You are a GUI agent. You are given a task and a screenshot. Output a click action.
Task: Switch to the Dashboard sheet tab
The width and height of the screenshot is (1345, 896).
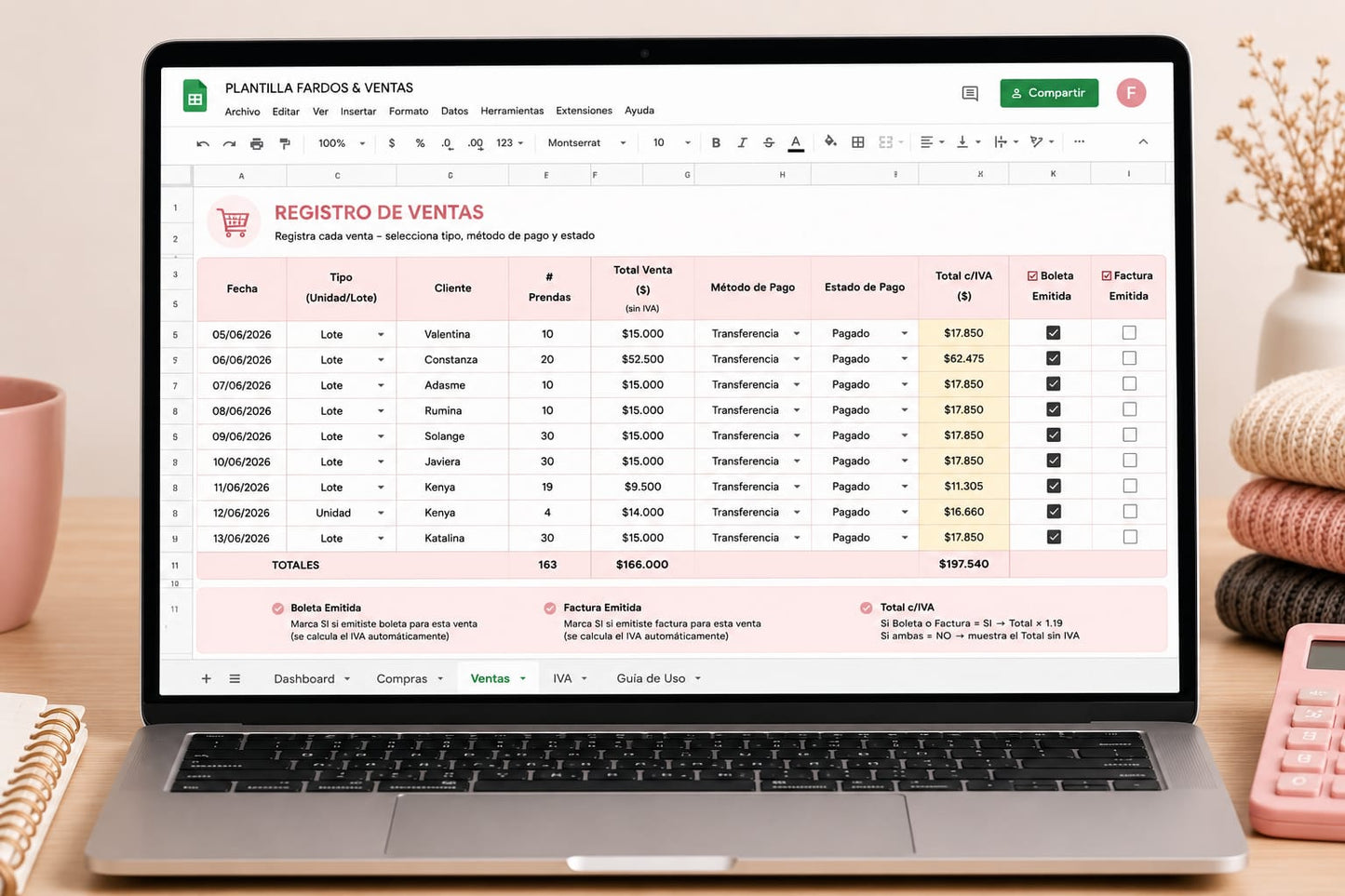pyautogui.click(x=304, y=678)
